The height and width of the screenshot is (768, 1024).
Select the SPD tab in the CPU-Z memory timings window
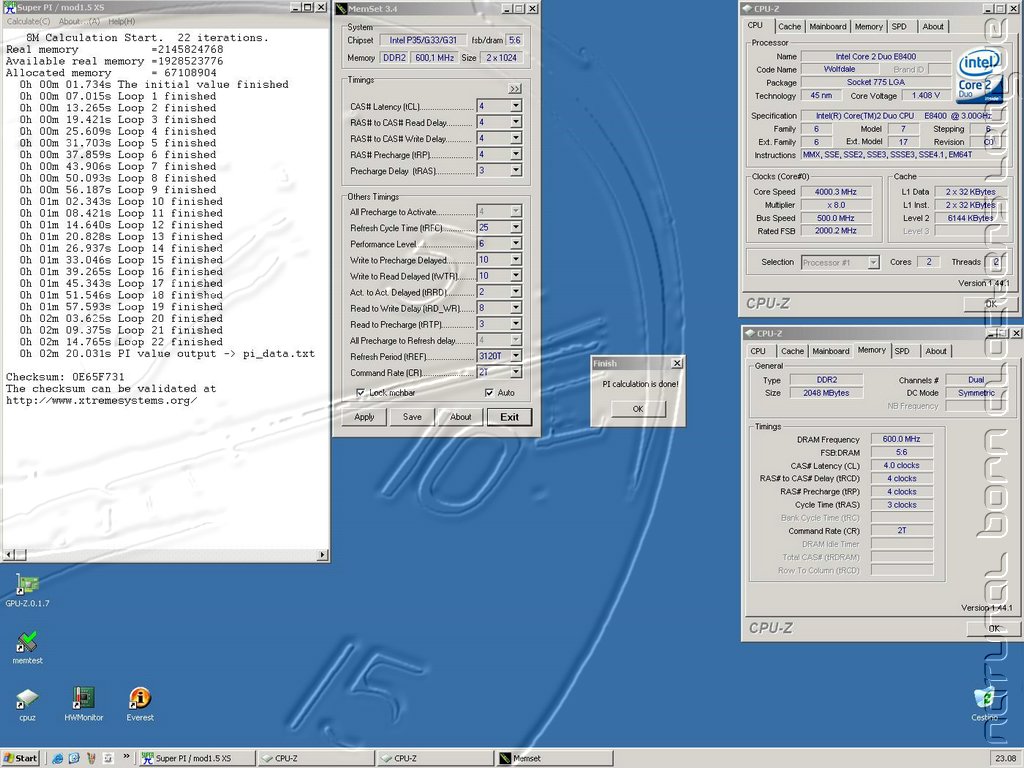902,351
